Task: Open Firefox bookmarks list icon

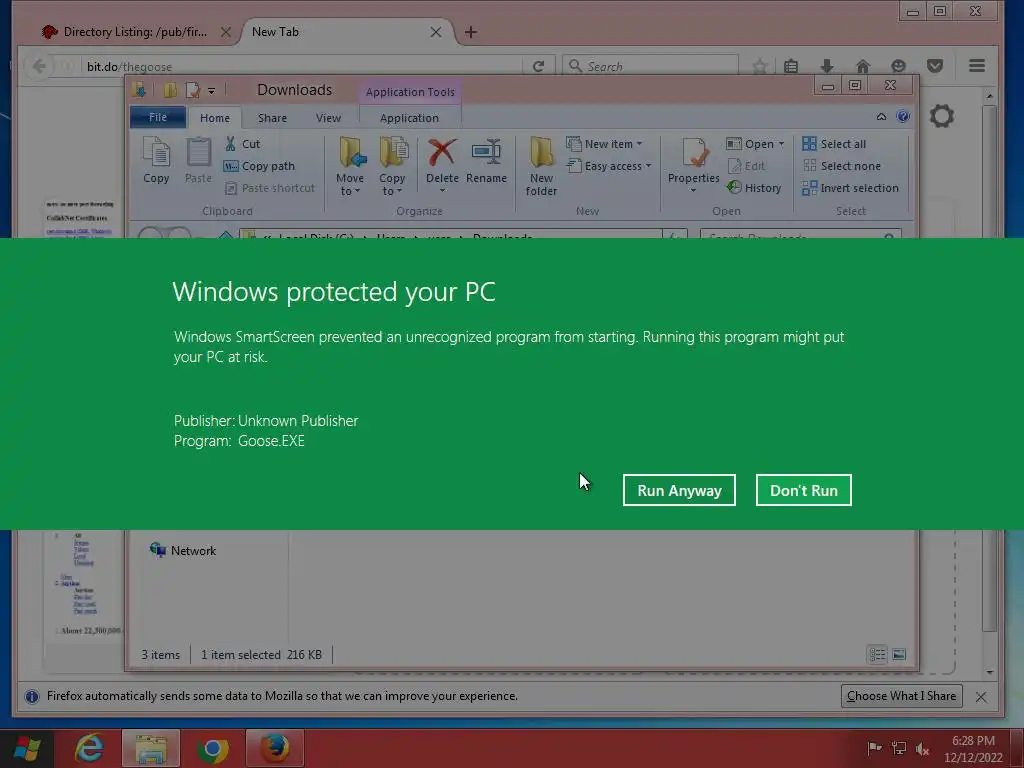Action: (791, 66)
